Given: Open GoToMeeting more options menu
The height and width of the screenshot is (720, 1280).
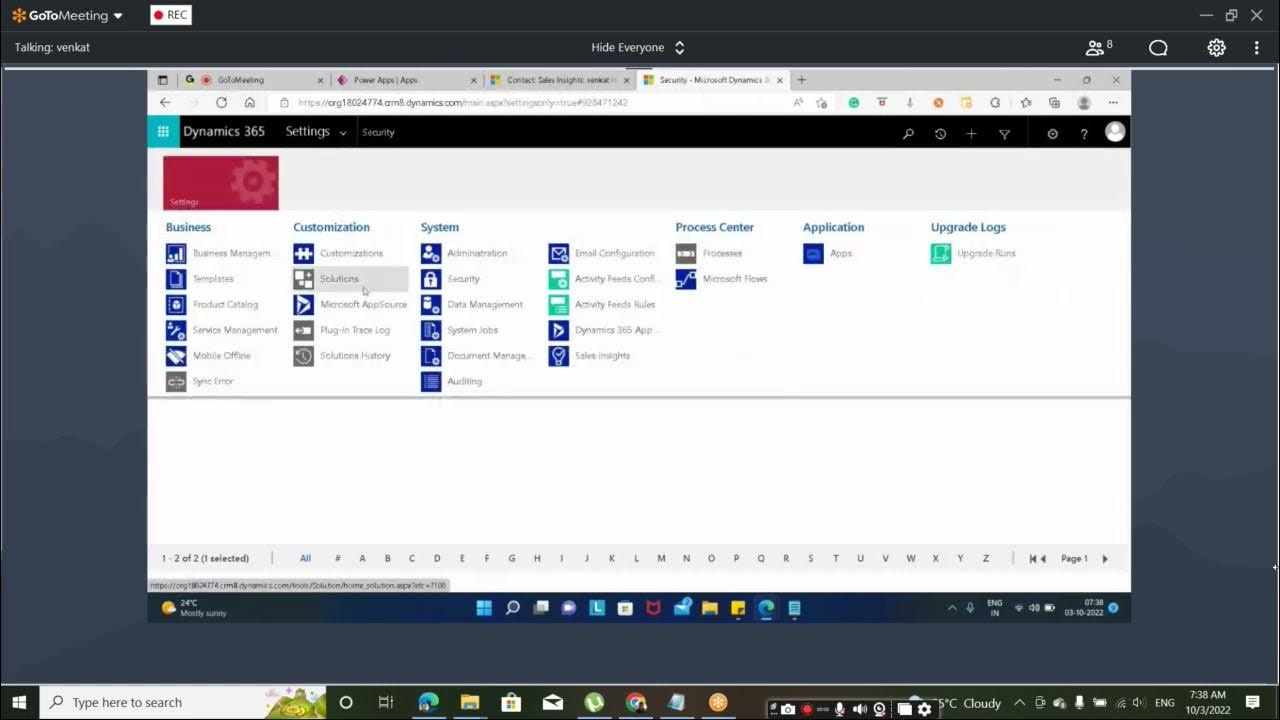Looking at the screenshot, I should click(x=1257, y=48).
